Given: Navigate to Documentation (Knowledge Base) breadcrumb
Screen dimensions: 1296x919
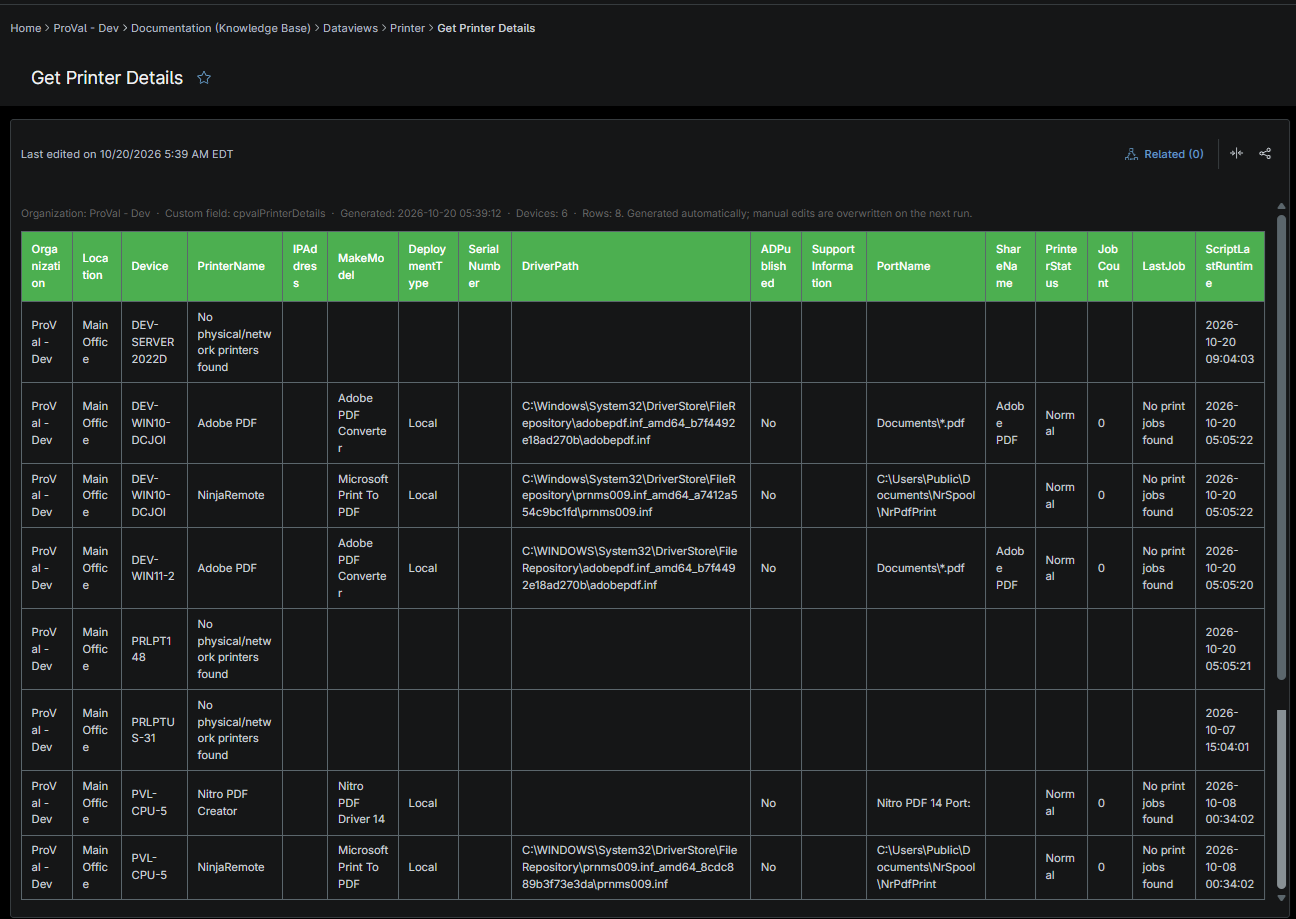Looking at the screenshot, I should 221,28.
